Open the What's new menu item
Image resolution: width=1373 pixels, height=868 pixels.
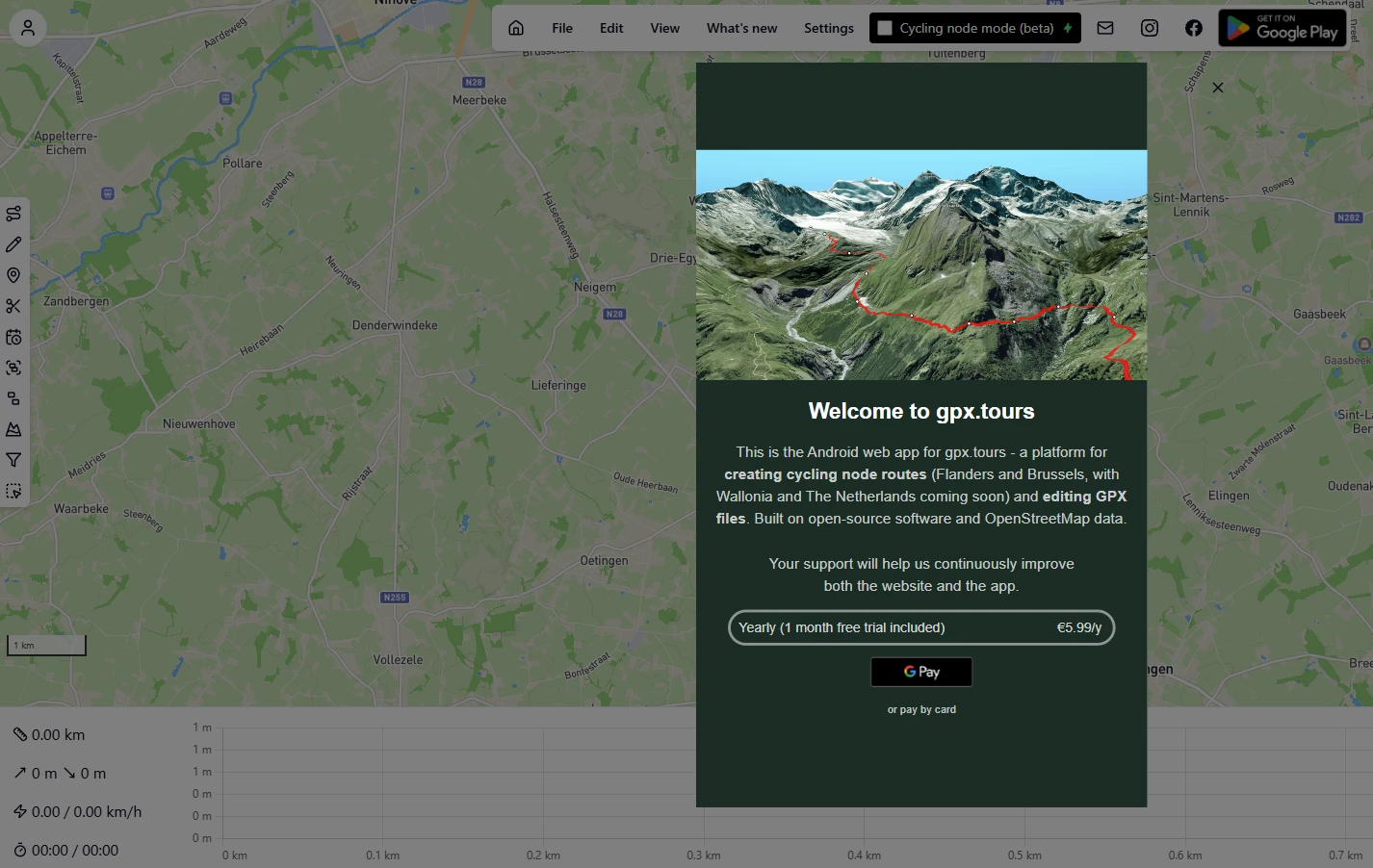click(x=741, y=28)
